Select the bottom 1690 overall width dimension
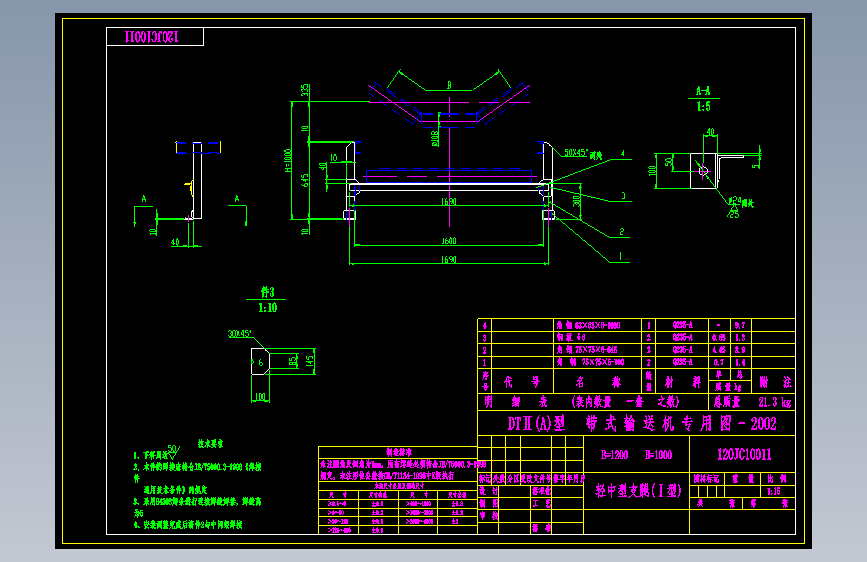 point(449,259)
